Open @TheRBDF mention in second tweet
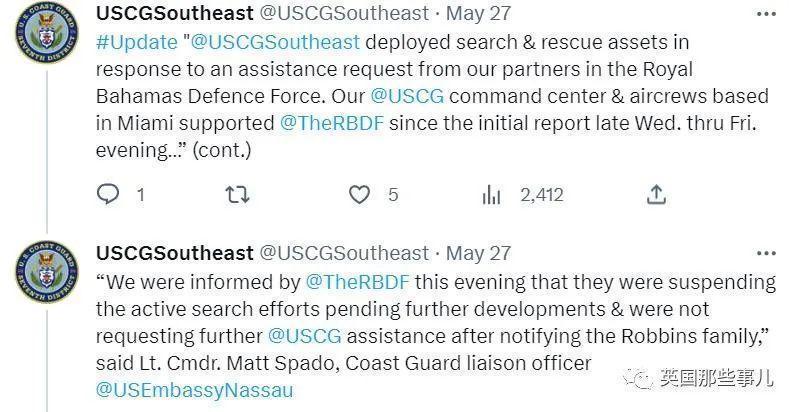Screen dimensions: 799x412 (x=357, y=282)
